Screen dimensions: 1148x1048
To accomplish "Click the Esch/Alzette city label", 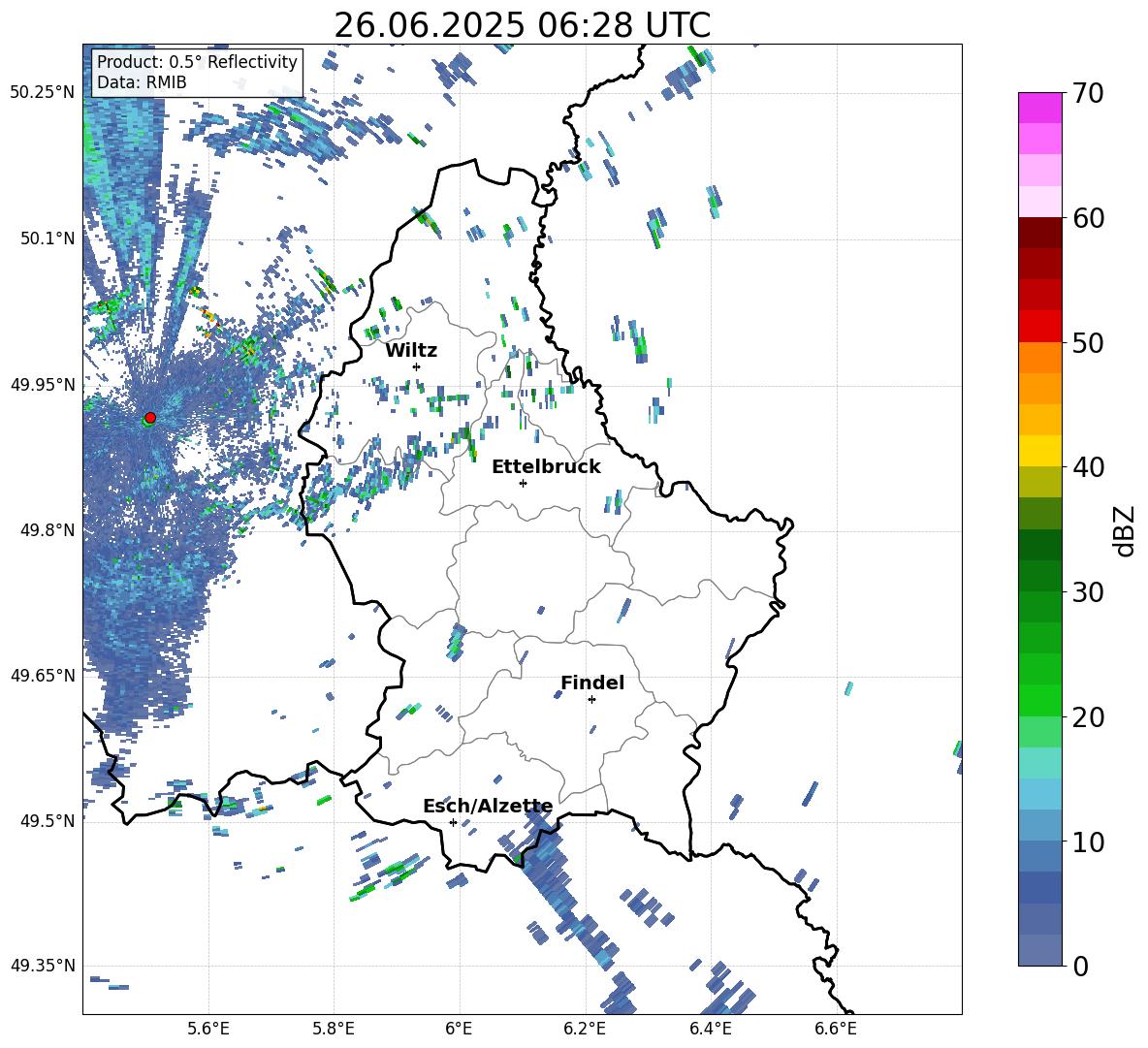I will tap(489, 807).
